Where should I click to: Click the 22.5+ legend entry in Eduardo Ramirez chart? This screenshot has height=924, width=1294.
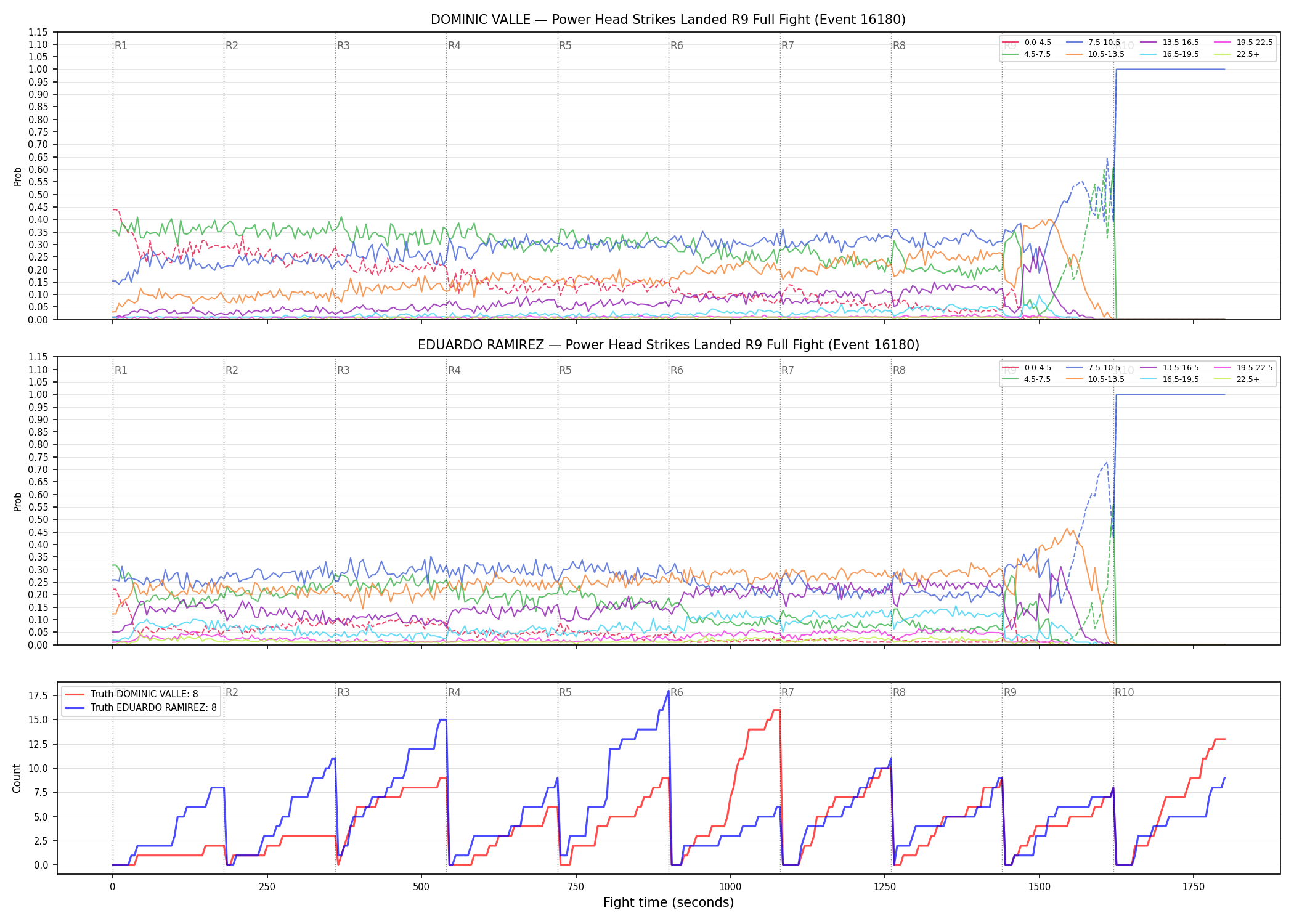(1237, 379)
